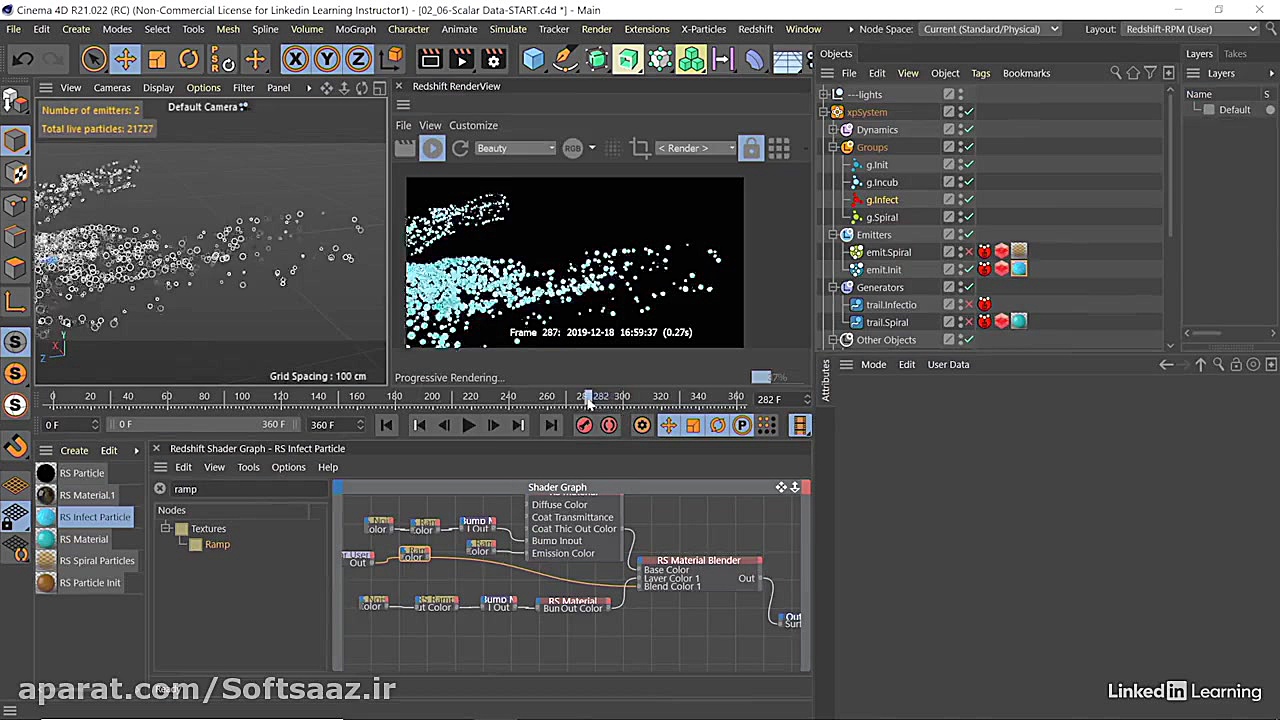Select the Move tool in the toolbar
The width and height of the screenshot is (1280, 720).
125,60
